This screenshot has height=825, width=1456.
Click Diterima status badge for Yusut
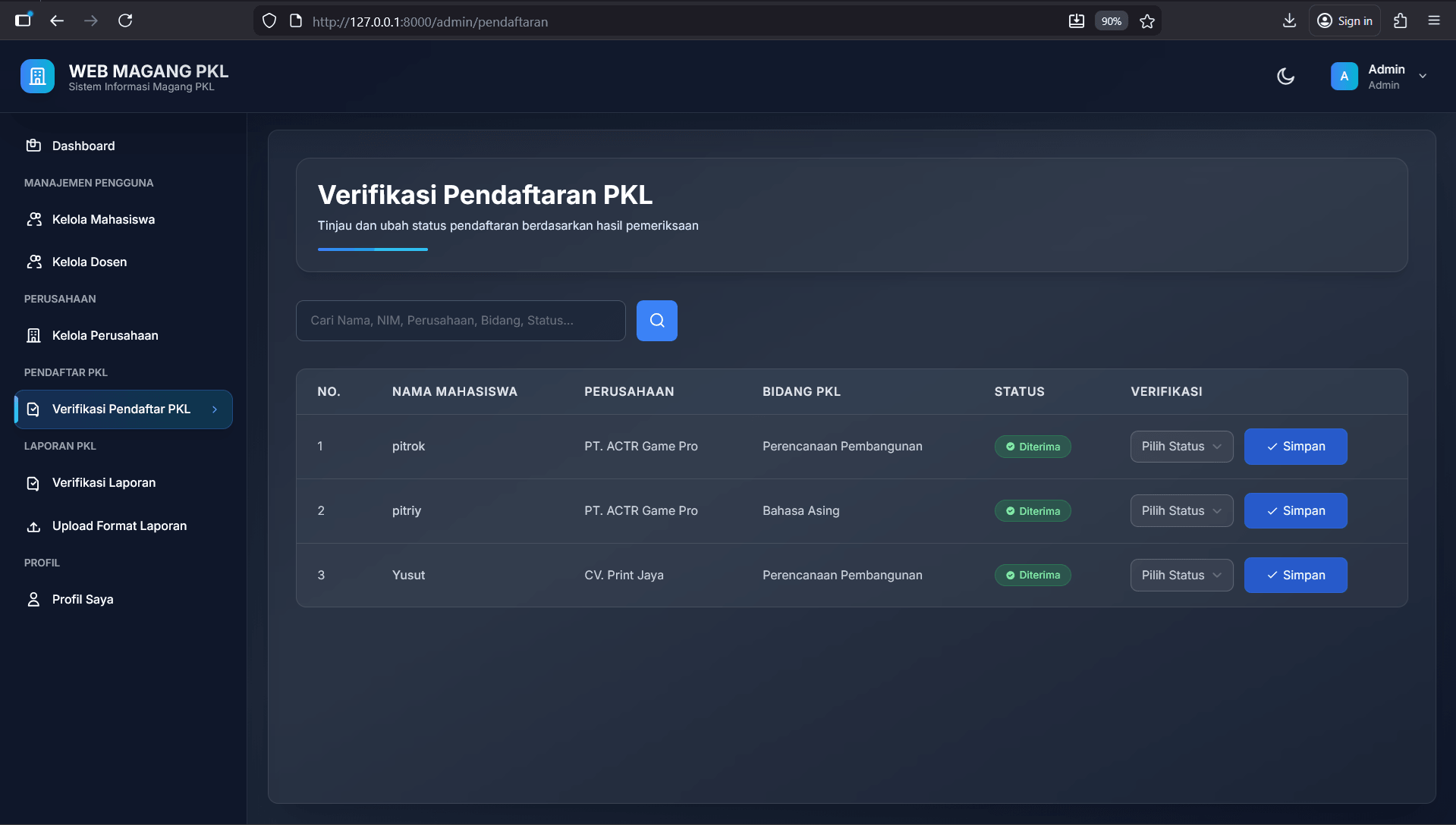click(1033, 576)
